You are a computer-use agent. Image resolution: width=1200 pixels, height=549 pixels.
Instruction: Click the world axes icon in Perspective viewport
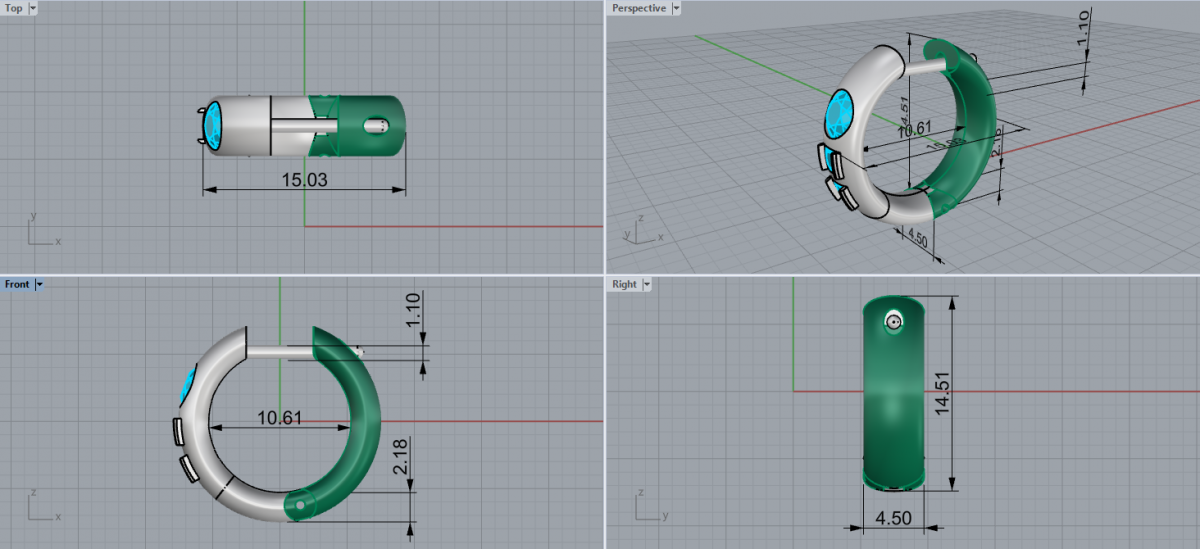click(x=640, y=230)
